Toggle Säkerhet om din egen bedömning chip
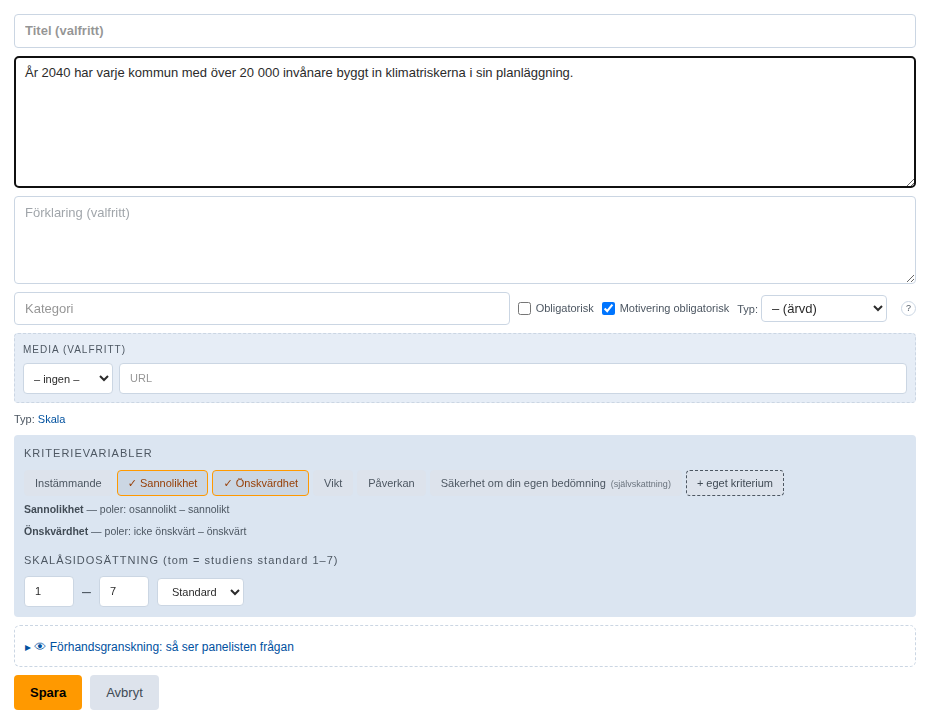Screen dimensions: 930x724 point(556,483)
